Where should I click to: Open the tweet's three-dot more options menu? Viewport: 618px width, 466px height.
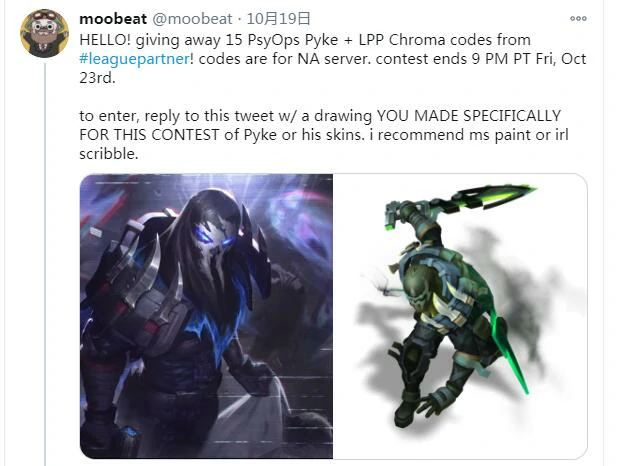[x=578, y=18]
